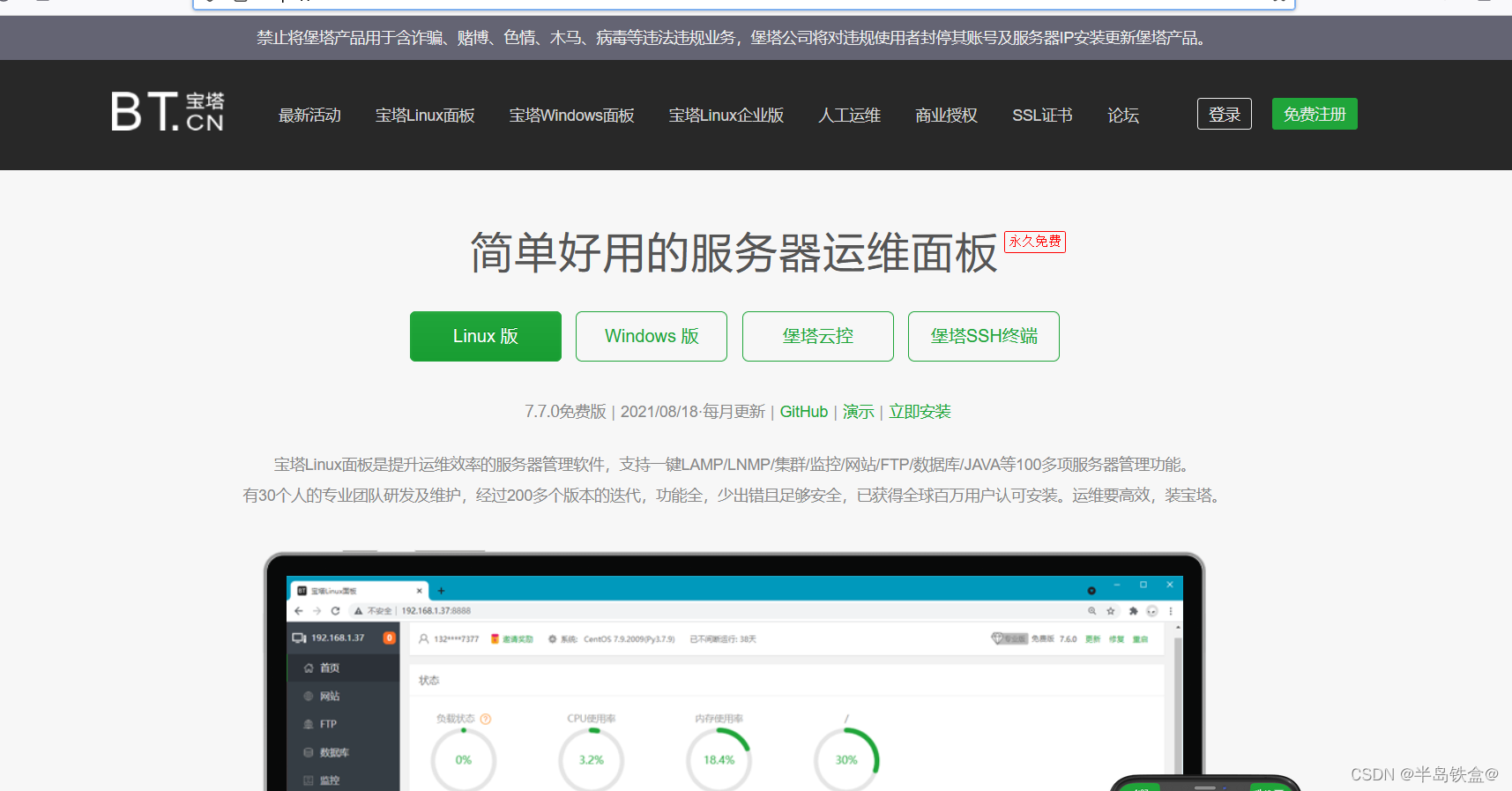Click the FTP item in demo sidebar
Screen dimensions: 1512x791
coord(327,724)
